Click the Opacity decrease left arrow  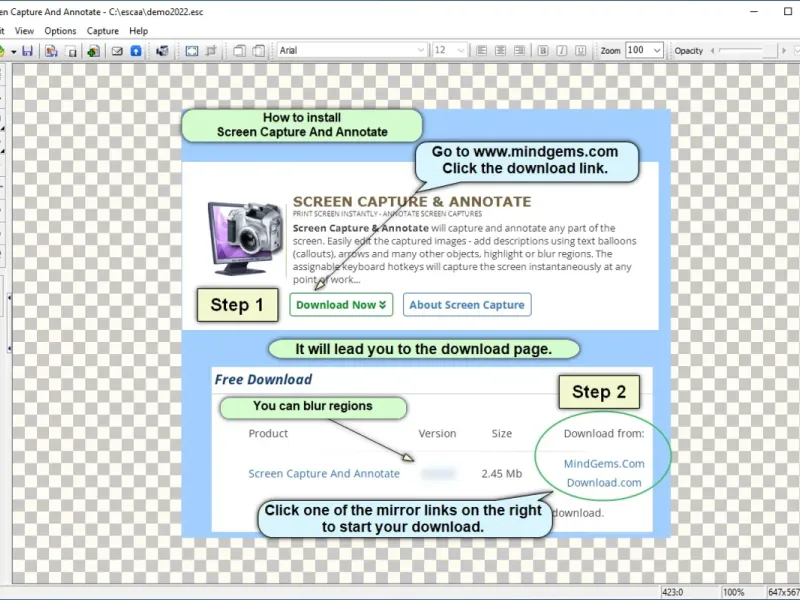click(713, 51)
